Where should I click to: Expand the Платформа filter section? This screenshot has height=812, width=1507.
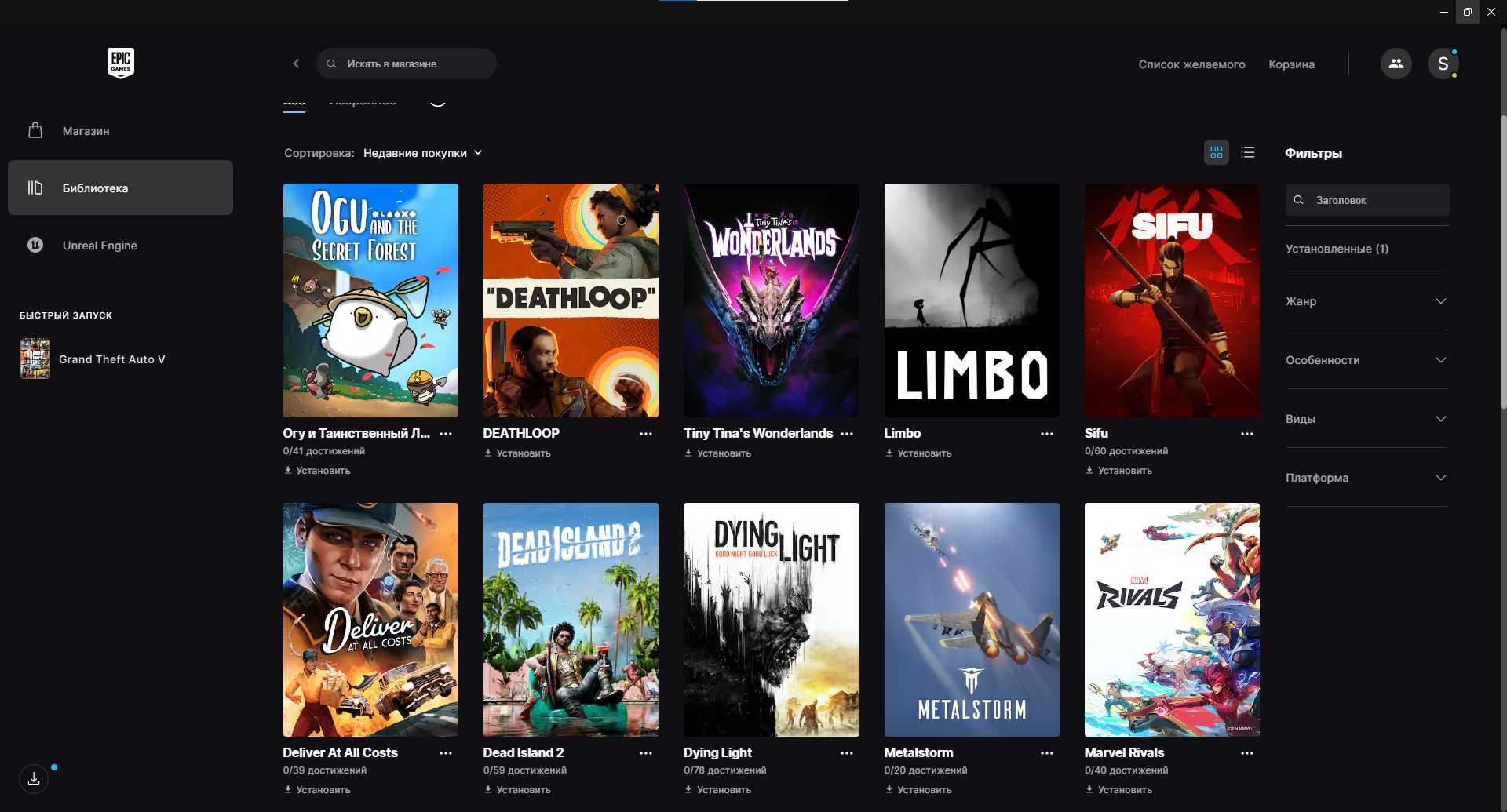coord(1367,478)
